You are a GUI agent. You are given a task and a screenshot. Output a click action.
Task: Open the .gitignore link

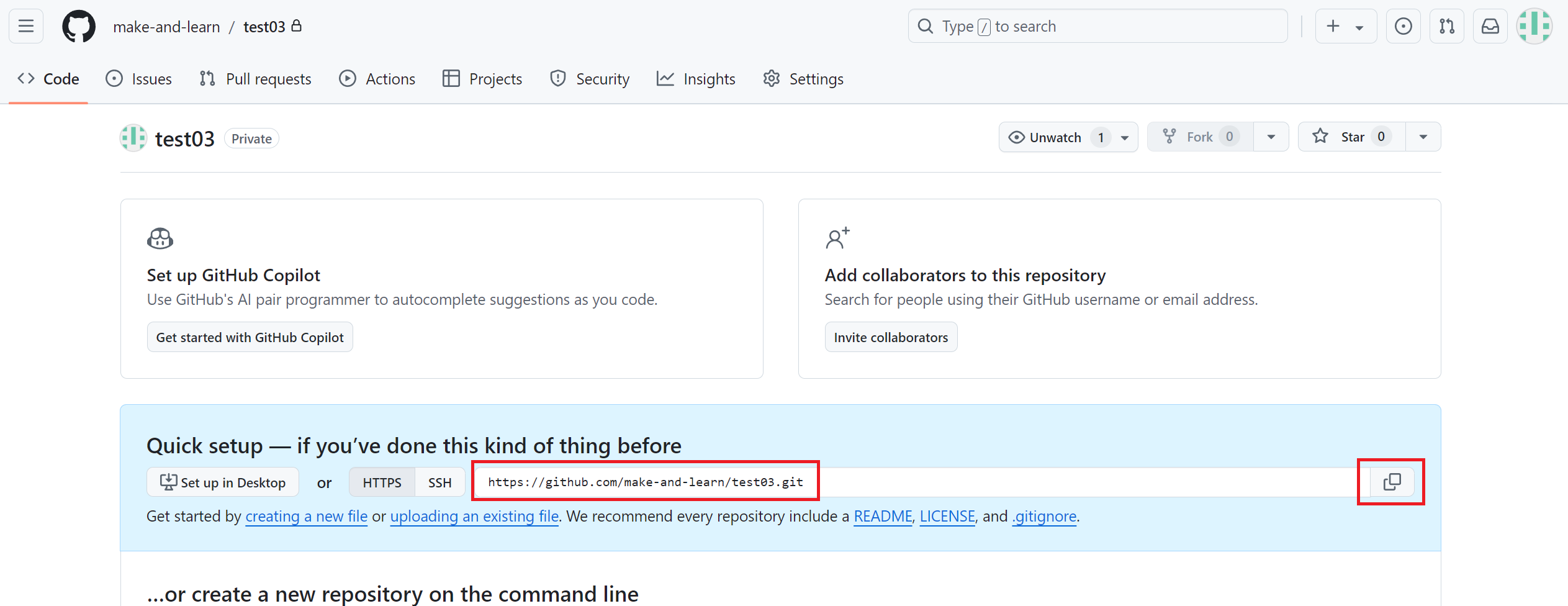click(x=1045, y=517)
